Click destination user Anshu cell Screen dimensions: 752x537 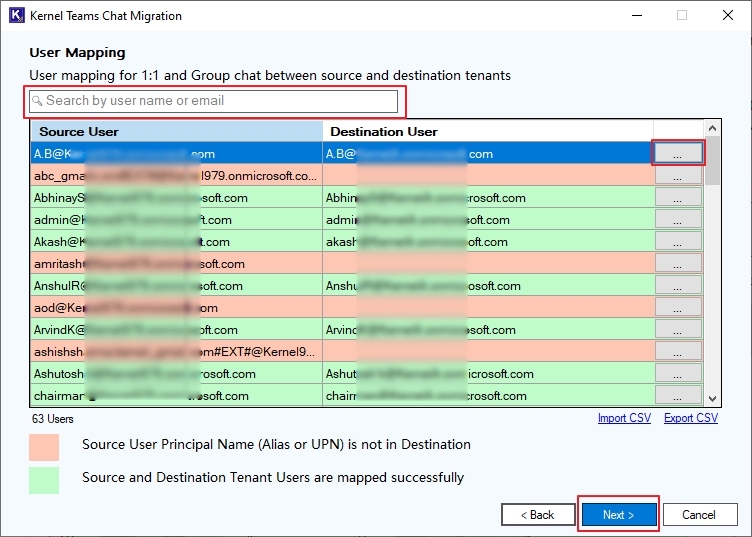tap(488, 286)
